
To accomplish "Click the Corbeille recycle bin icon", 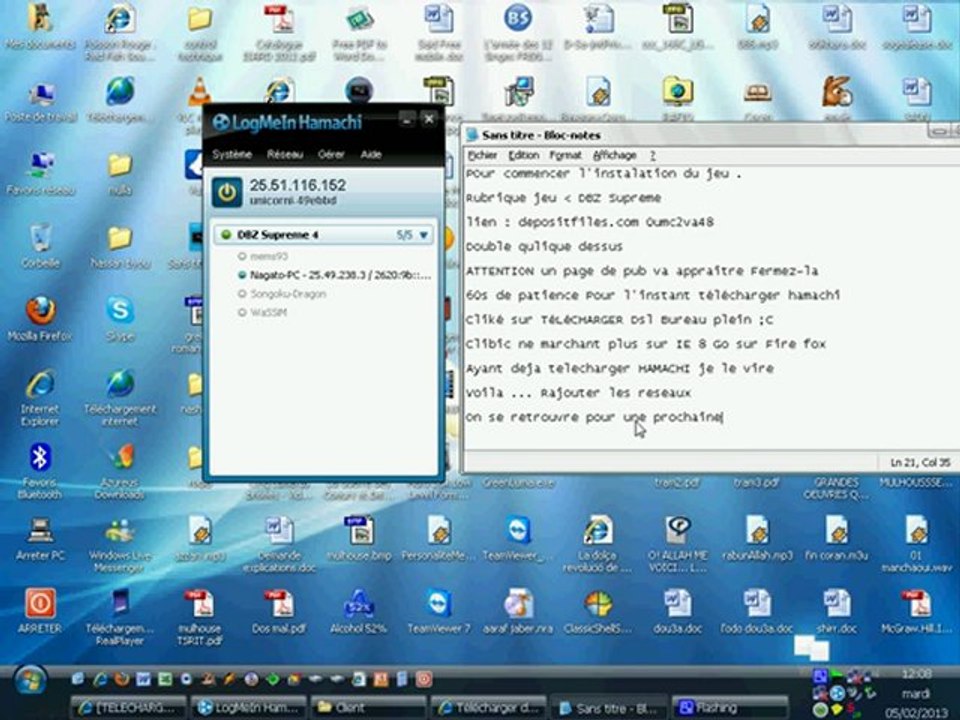I will coord(40,246).
